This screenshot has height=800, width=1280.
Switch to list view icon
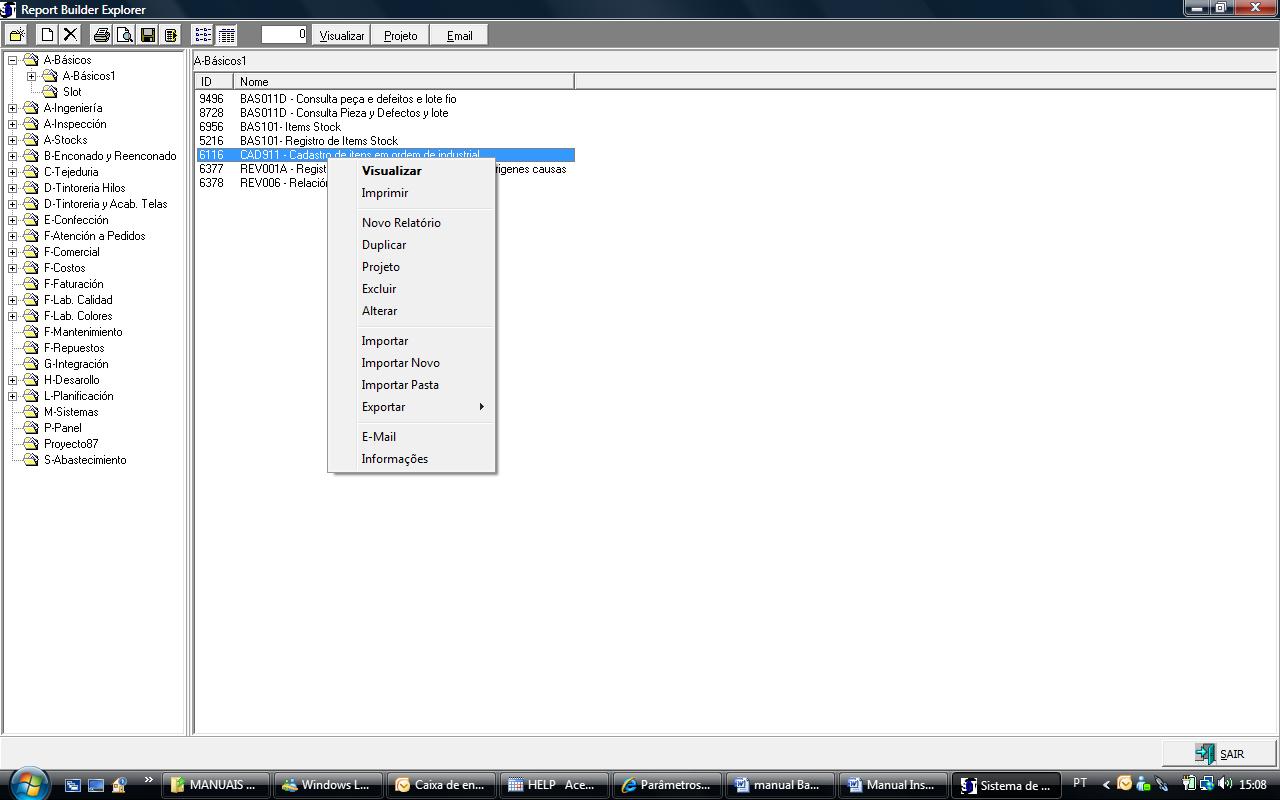coord(203,35)
